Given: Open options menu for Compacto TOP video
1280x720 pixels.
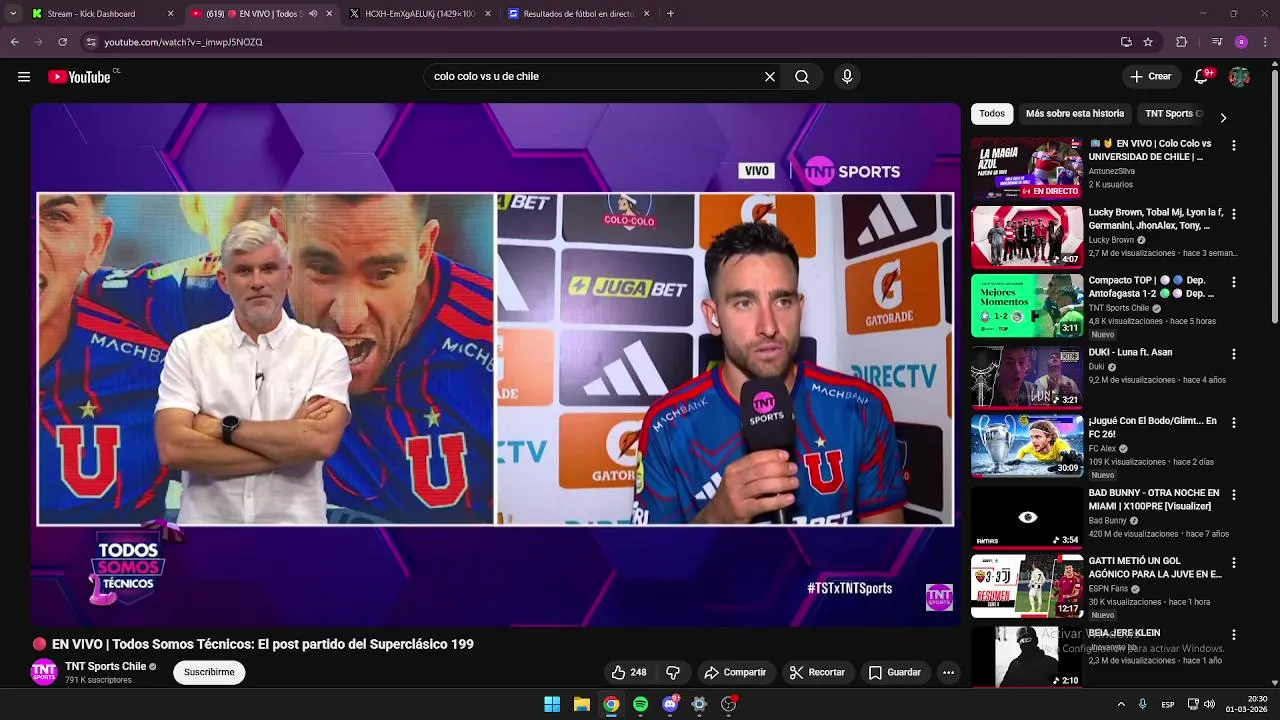Looking at the screenshot, I should pyautogui.click(x=1233, y=282).
